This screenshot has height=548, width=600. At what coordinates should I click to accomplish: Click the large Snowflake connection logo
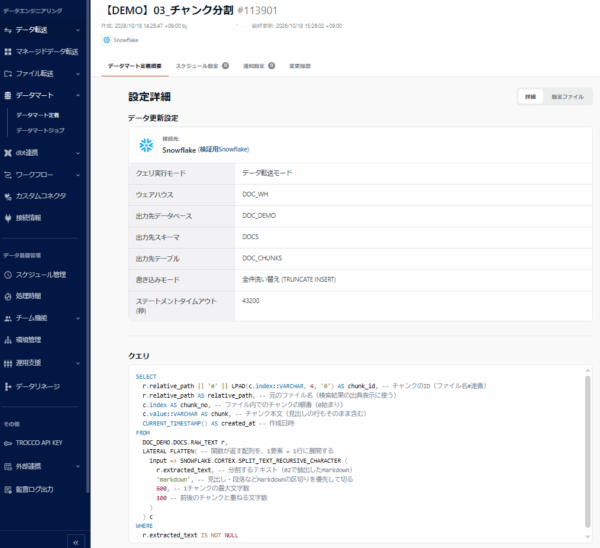pos(147,145)
